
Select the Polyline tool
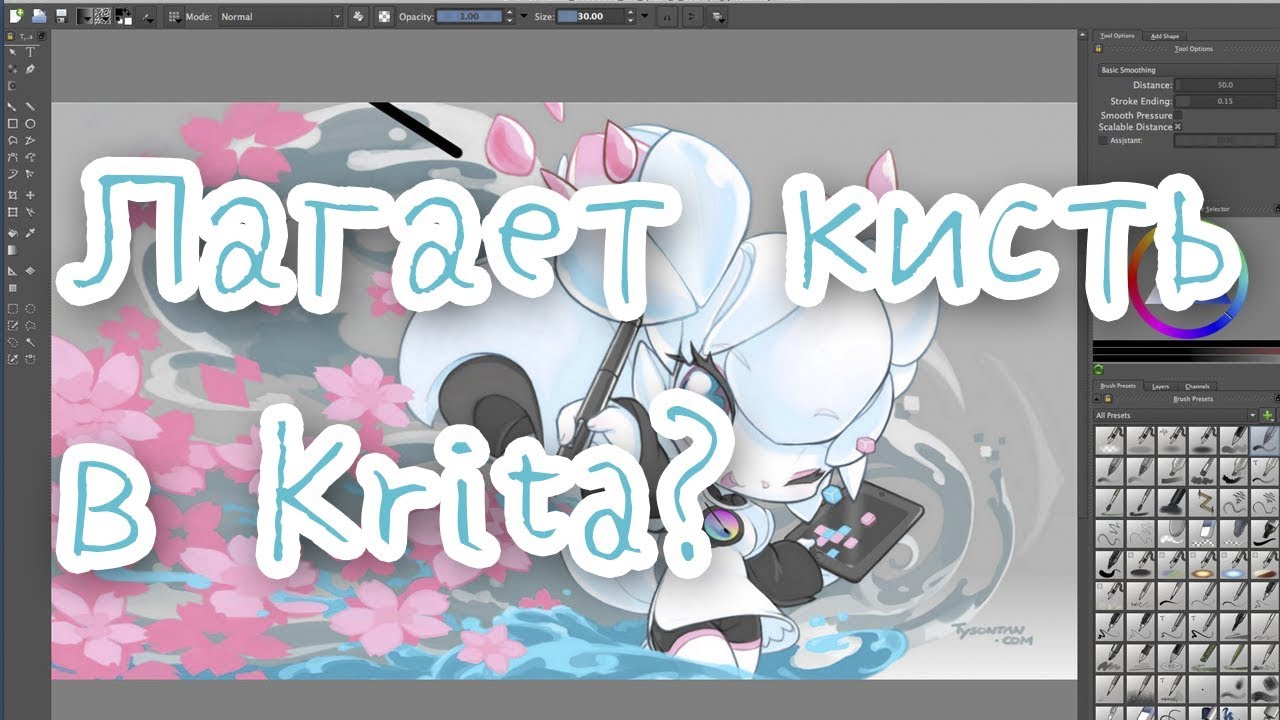pyautogui.click(x=31, y=140)
